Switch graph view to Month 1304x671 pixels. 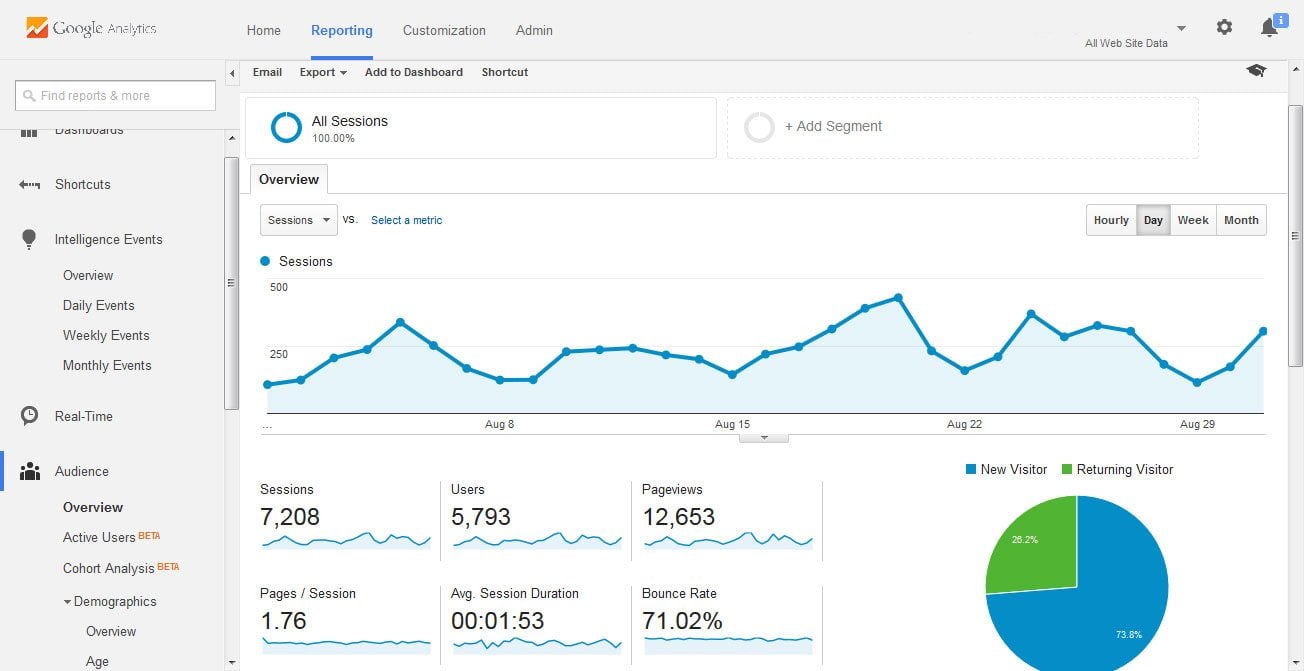[x=1241, y=220]
